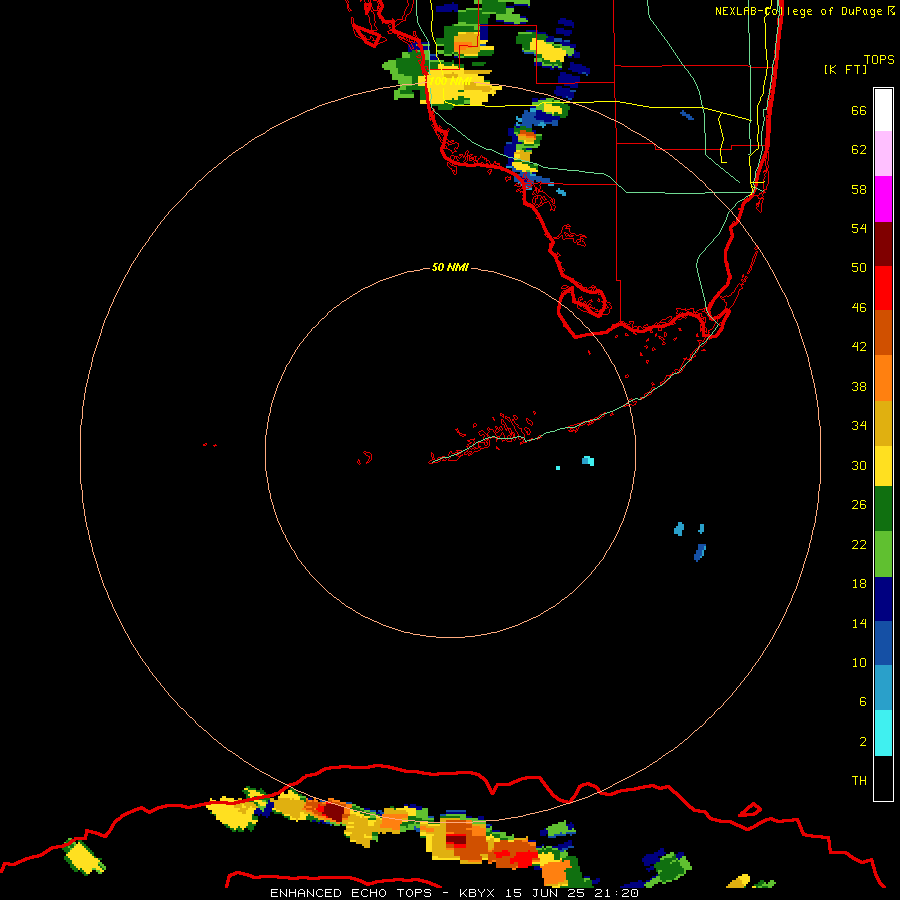The height and width of the screenshot is (900, 900).
Task: Choose the gold legend swatch
Action: click(x=883, y=423)
